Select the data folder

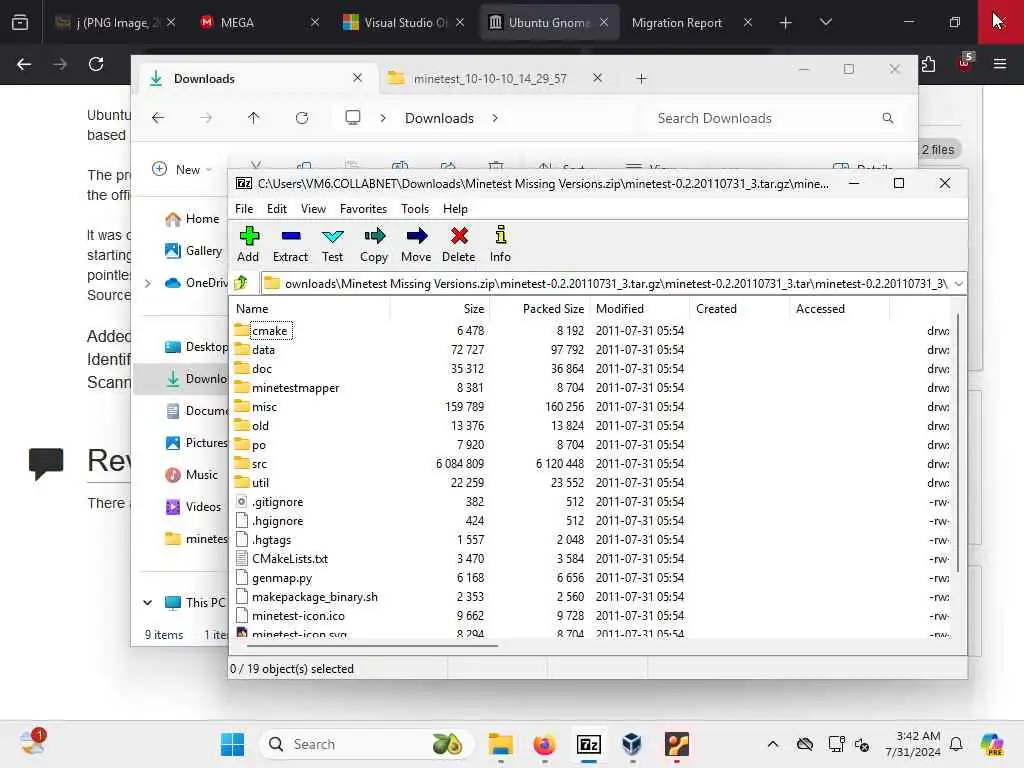(x=263, y=350)
